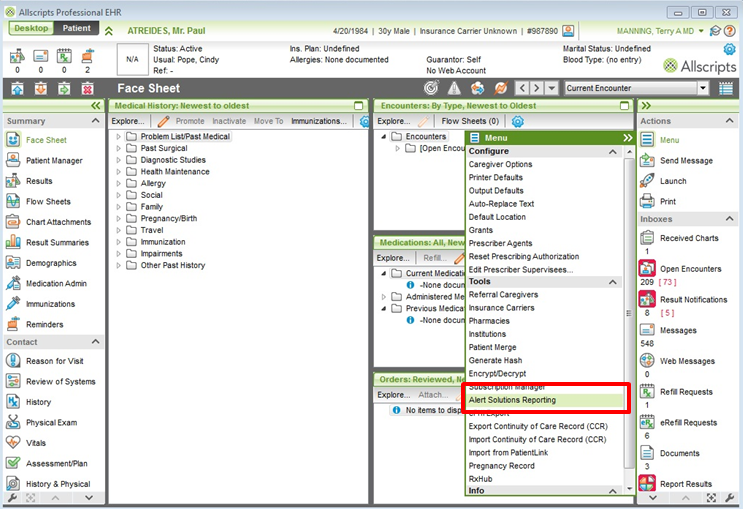Click the previous encounter arrow button
Screen dimensions: 743x509
(522, 88)
